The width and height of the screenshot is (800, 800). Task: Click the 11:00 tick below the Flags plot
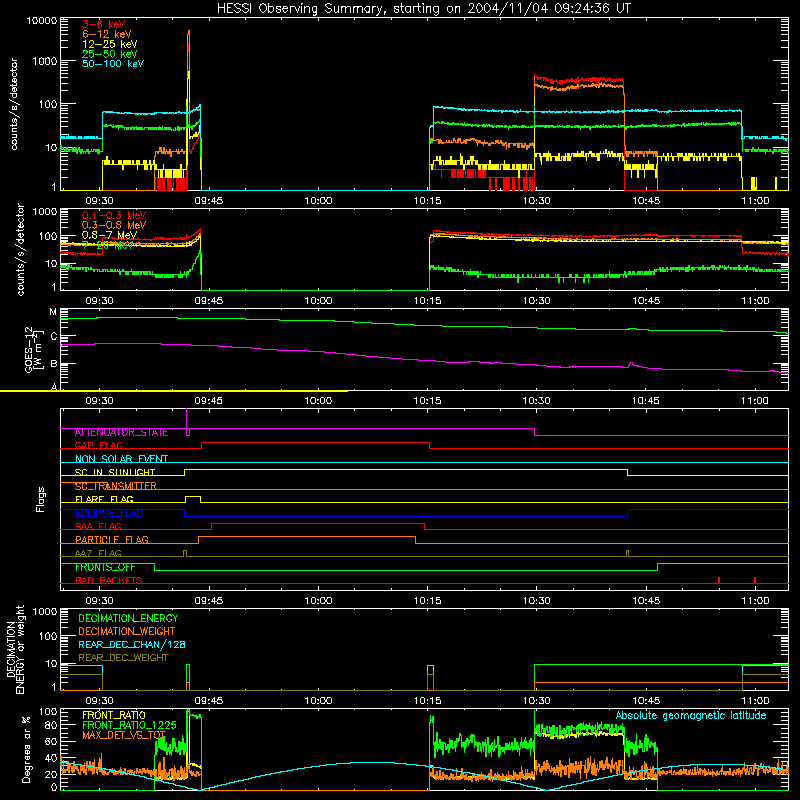tap(755, 601)
